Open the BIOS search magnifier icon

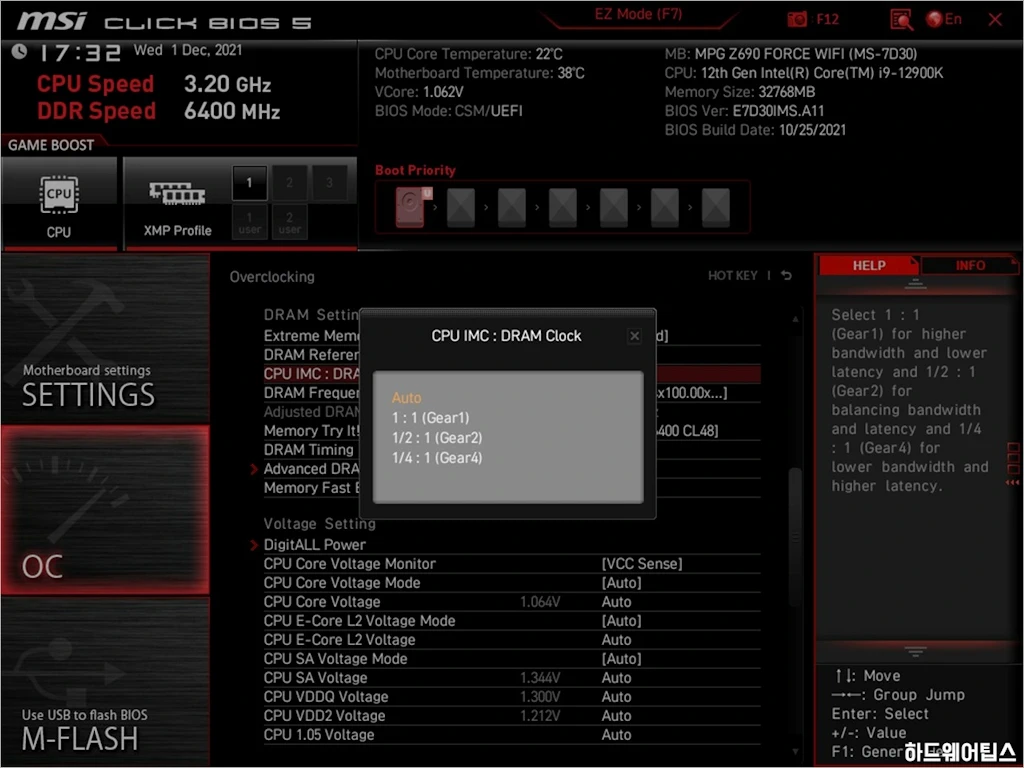coord(901,19)
